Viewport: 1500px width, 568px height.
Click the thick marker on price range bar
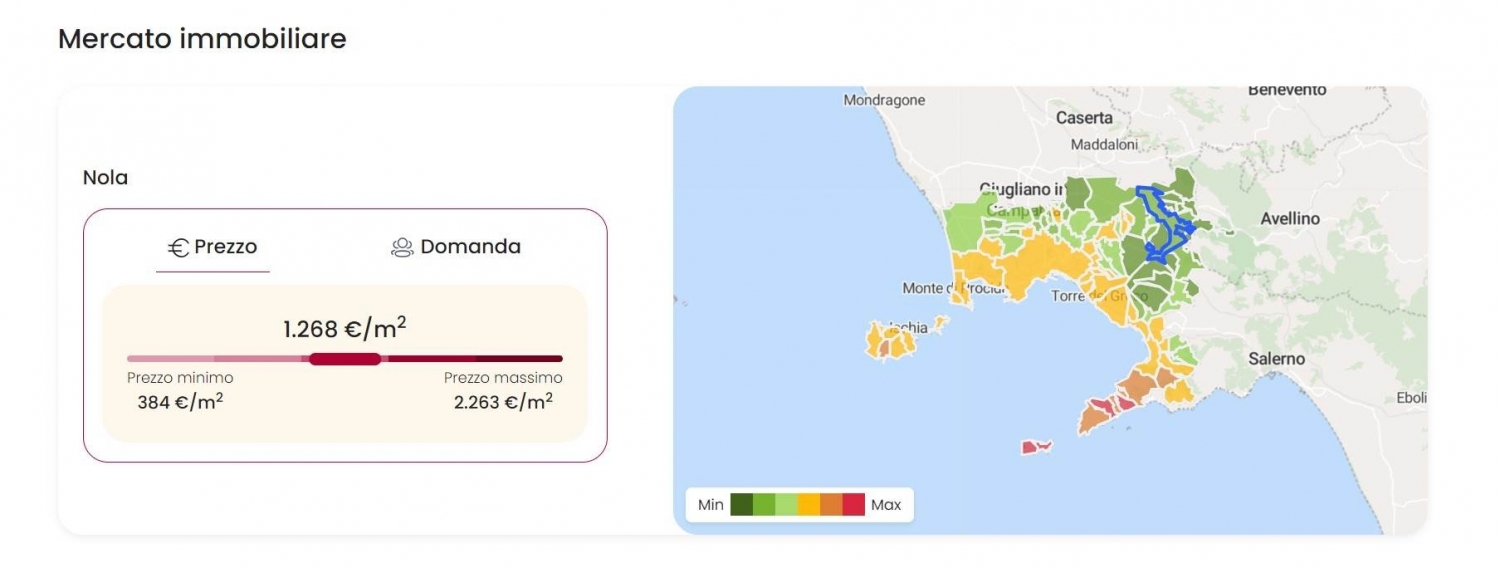[x=345, y=359]
